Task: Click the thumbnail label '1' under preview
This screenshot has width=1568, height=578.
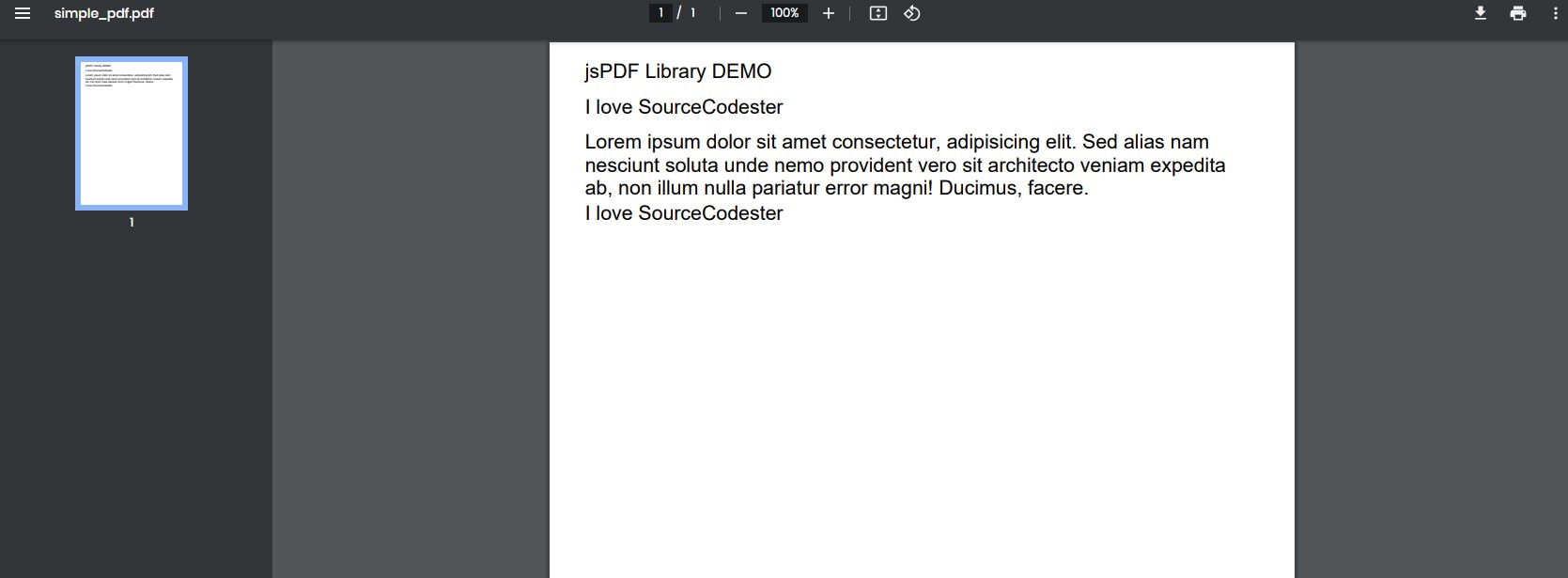Action: pyautogui.click(x=132, y=223)
